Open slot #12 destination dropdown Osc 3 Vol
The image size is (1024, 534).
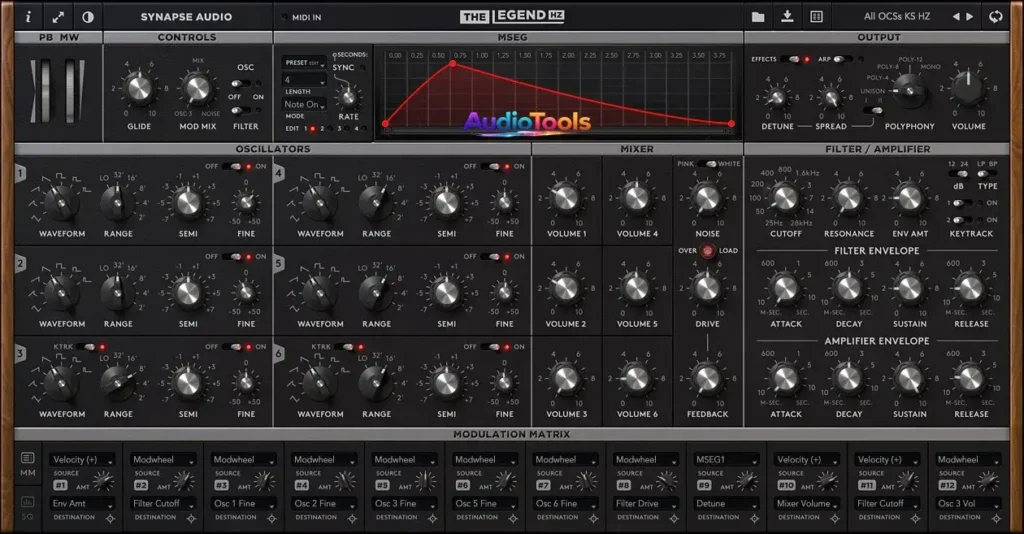click(x=967, y=503)
